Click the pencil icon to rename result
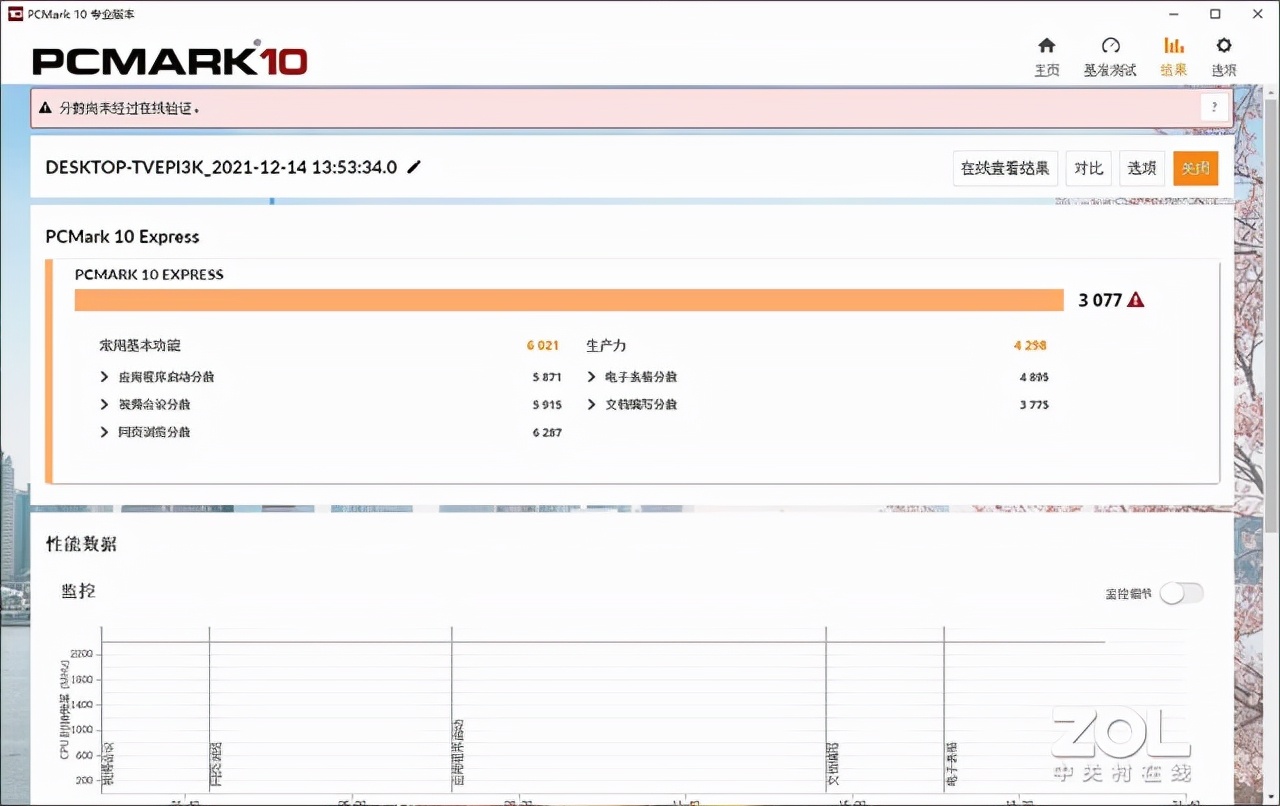The width and height of the screenshot is (1280, 806). tap(414, 167)
